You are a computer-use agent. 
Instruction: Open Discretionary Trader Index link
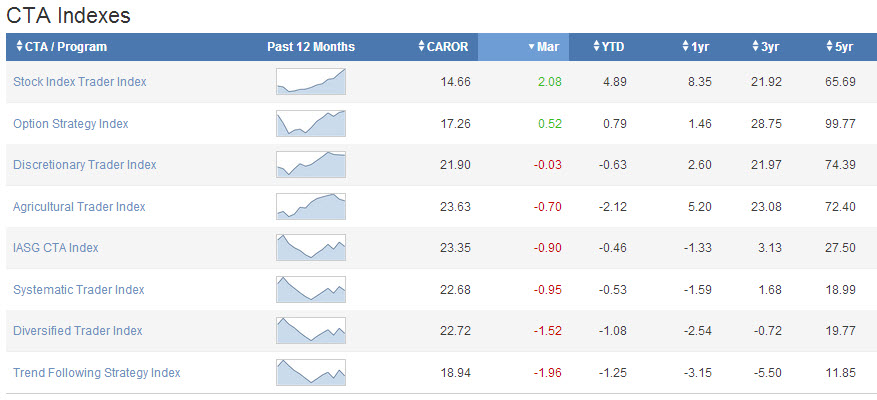click(85, 165)
